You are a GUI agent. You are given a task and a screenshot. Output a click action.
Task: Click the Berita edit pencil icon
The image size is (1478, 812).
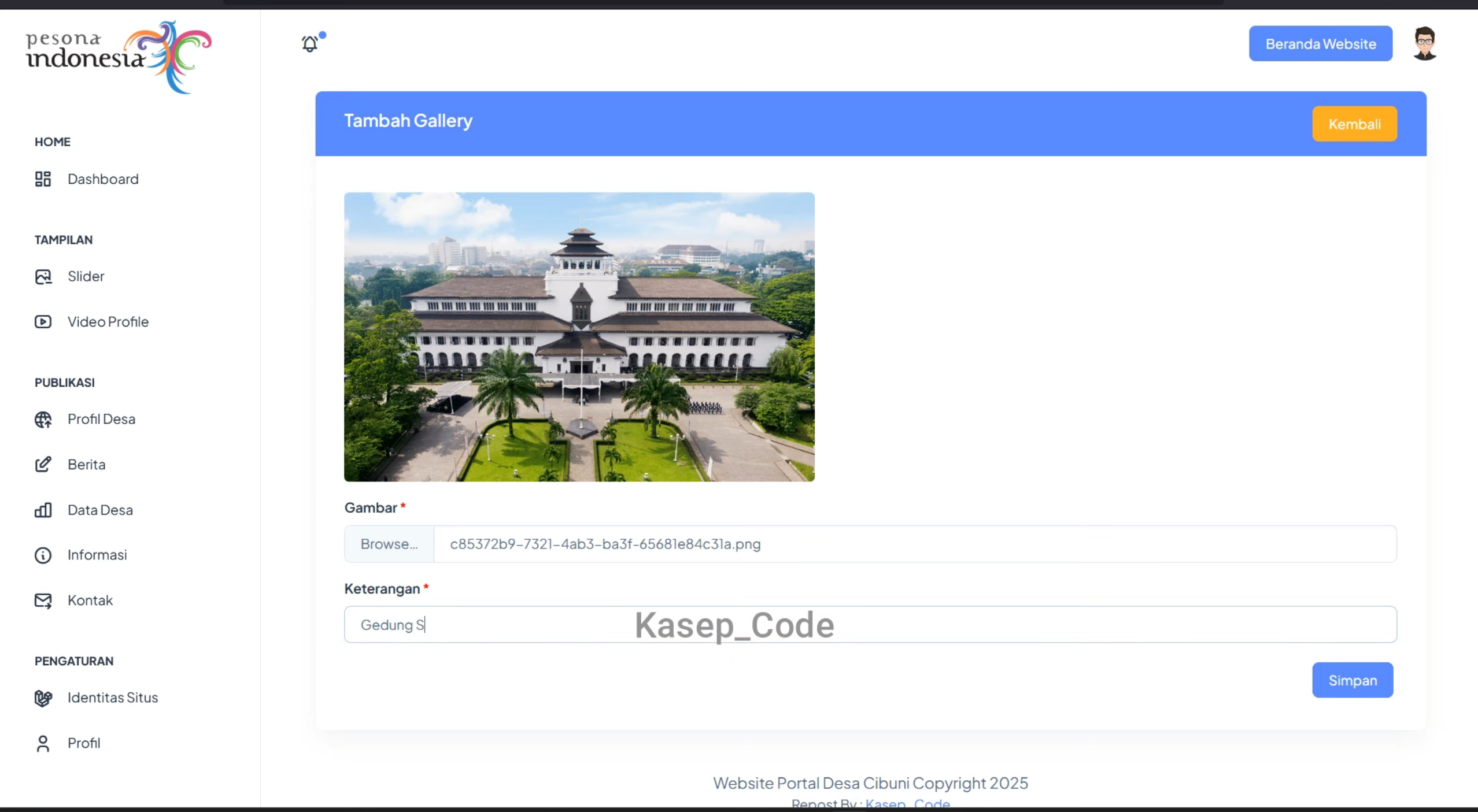click(43, 465)
